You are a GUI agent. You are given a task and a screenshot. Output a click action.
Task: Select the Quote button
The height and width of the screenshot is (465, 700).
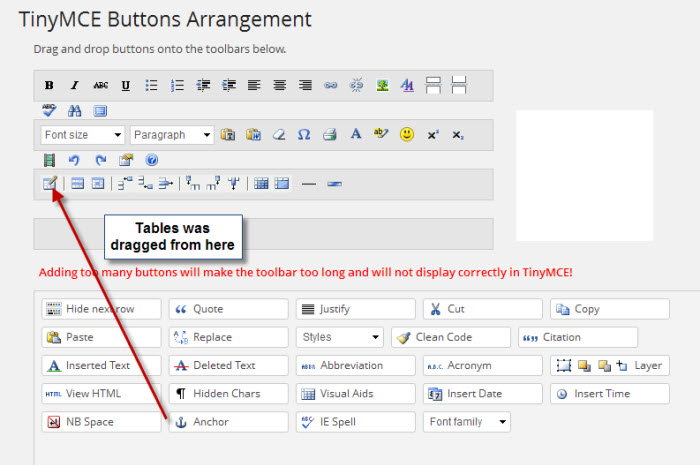(229, 309)
